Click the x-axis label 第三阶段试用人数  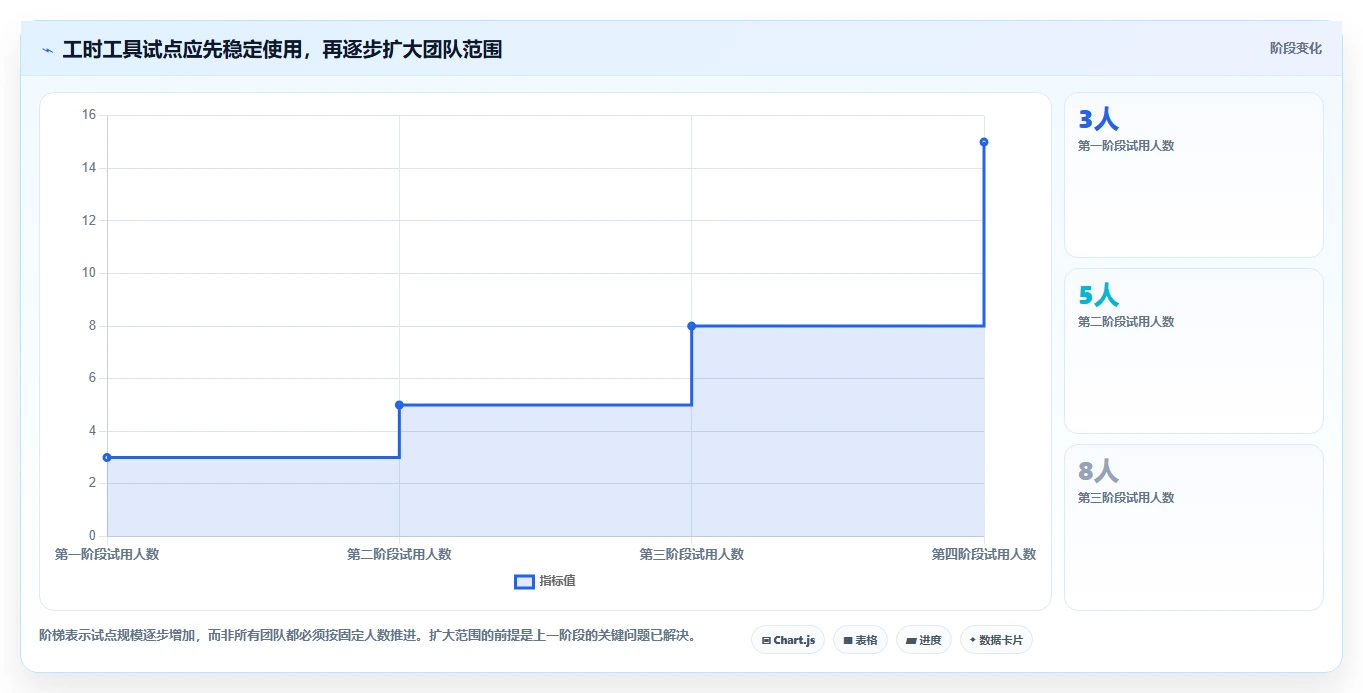pos(691,554)
